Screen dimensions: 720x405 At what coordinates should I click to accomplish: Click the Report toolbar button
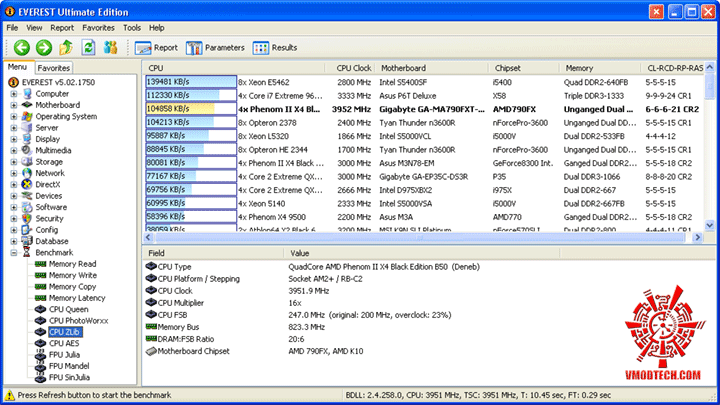(x=156, y=48)
